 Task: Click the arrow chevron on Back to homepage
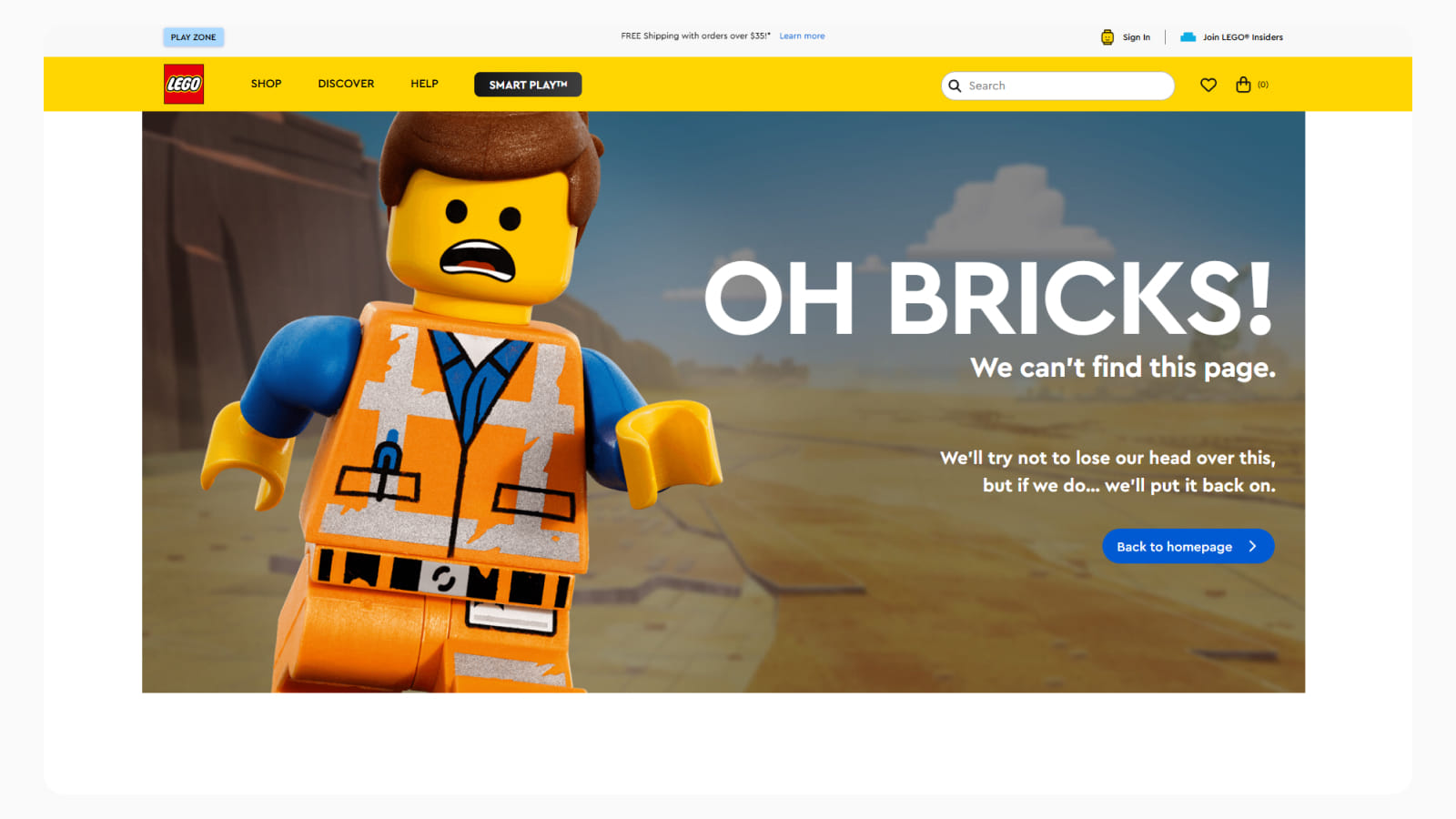pyautogui.click(x=1254, y=546)
